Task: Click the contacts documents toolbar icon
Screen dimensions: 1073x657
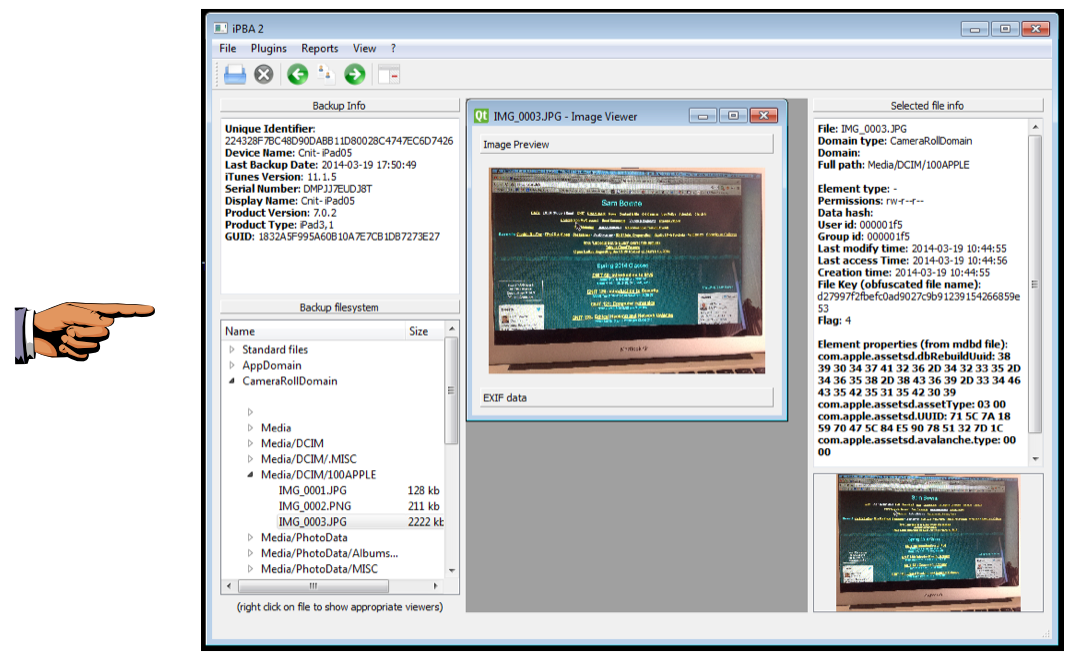Action: (x=325, y=74)
